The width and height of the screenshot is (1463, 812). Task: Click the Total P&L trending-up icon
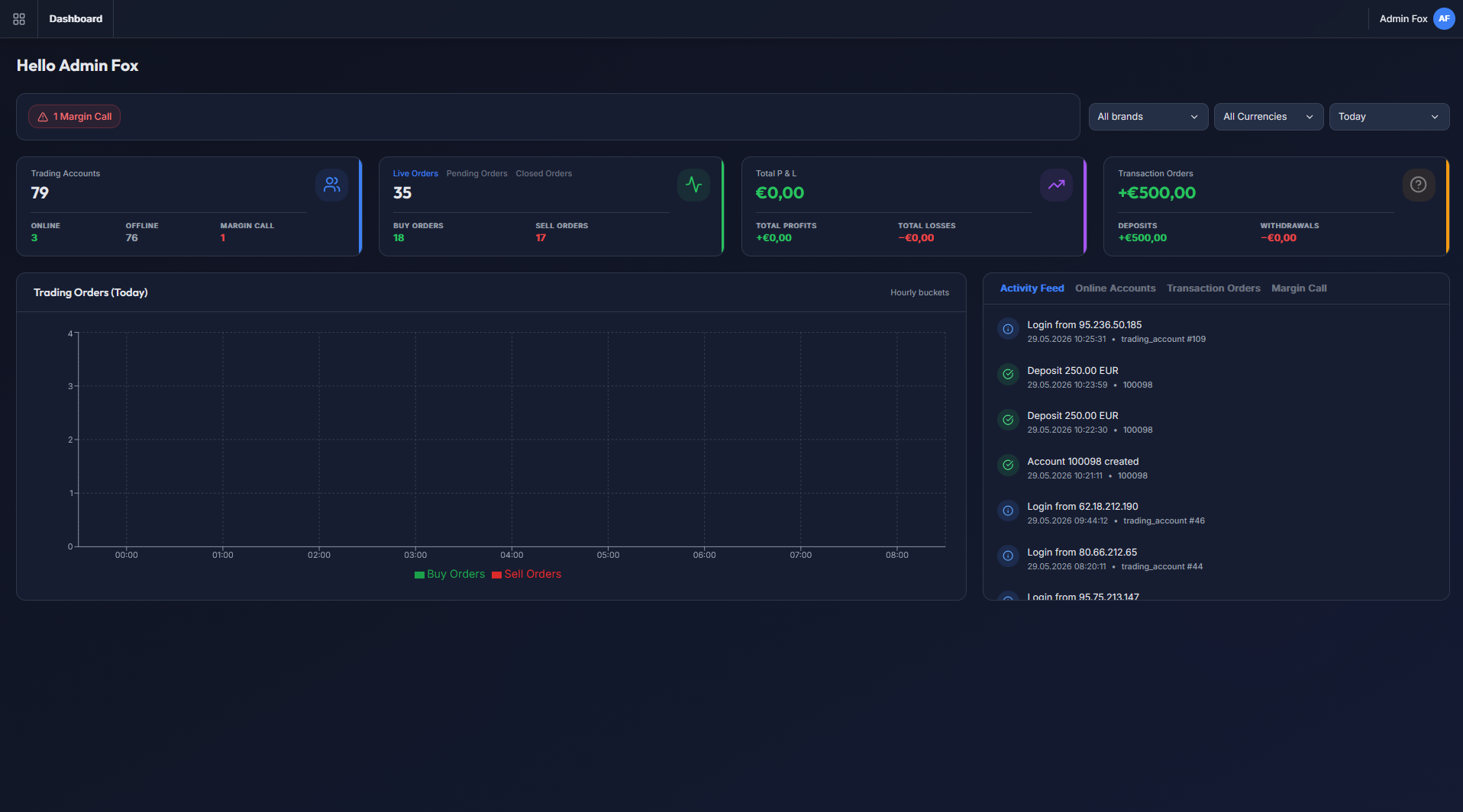[x=1056, y=185]
